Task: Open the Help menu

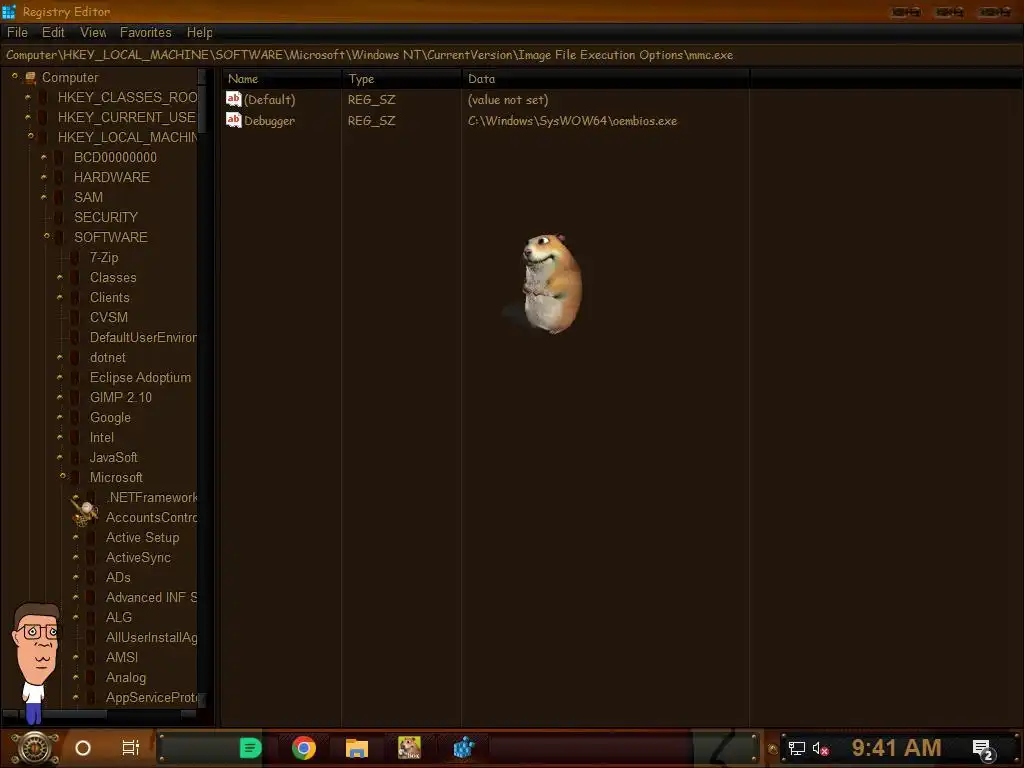Action: pyautogui.click(x=199, y=32)
